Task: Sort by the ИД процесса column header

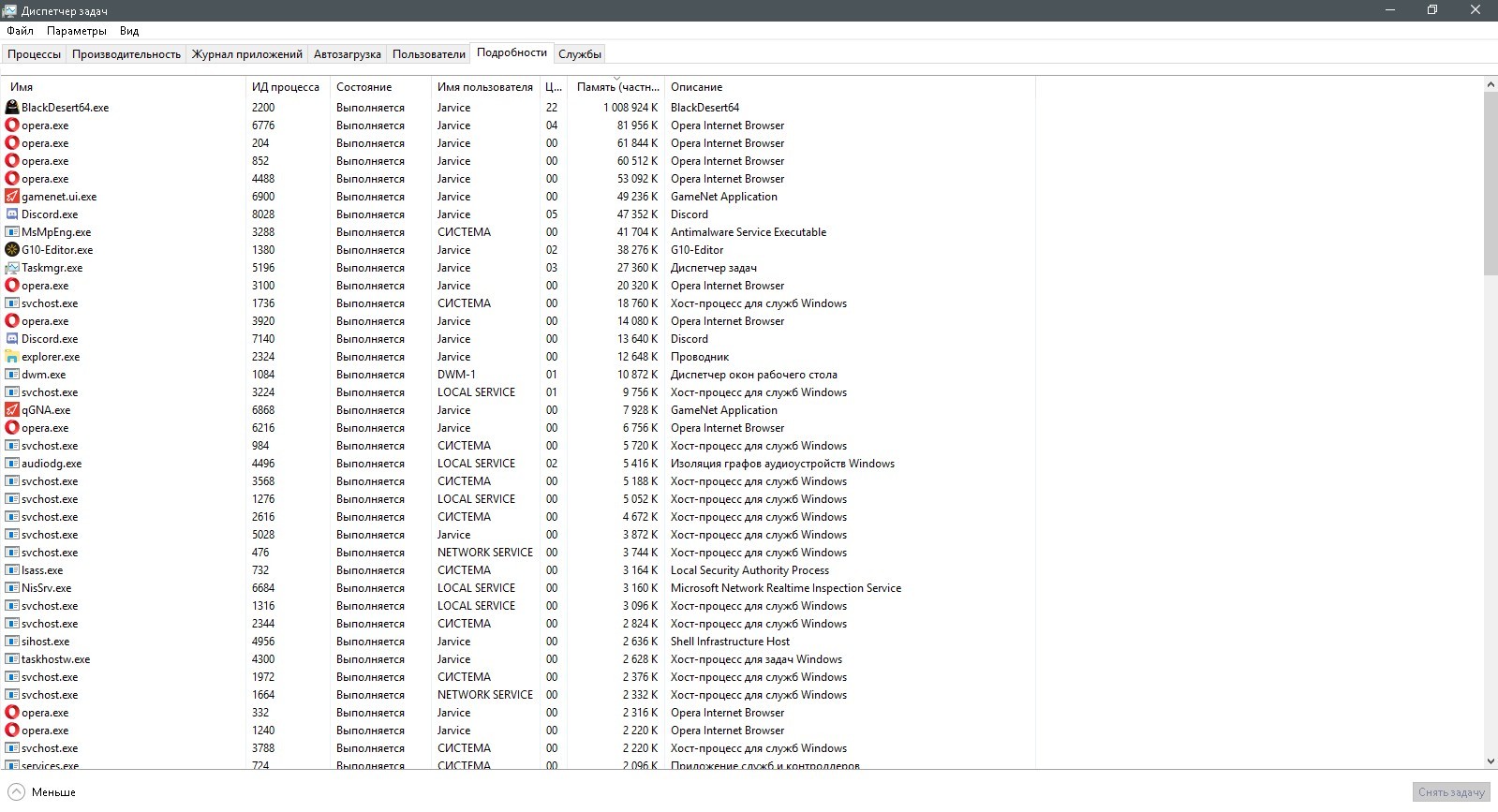Action: point(288,87)
